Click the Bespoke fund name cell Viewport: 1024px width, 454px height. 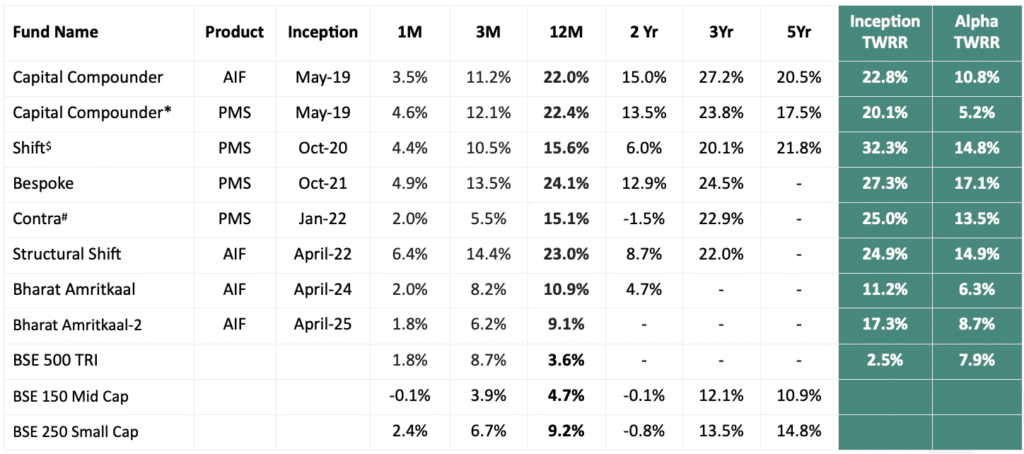pos(43,184)
